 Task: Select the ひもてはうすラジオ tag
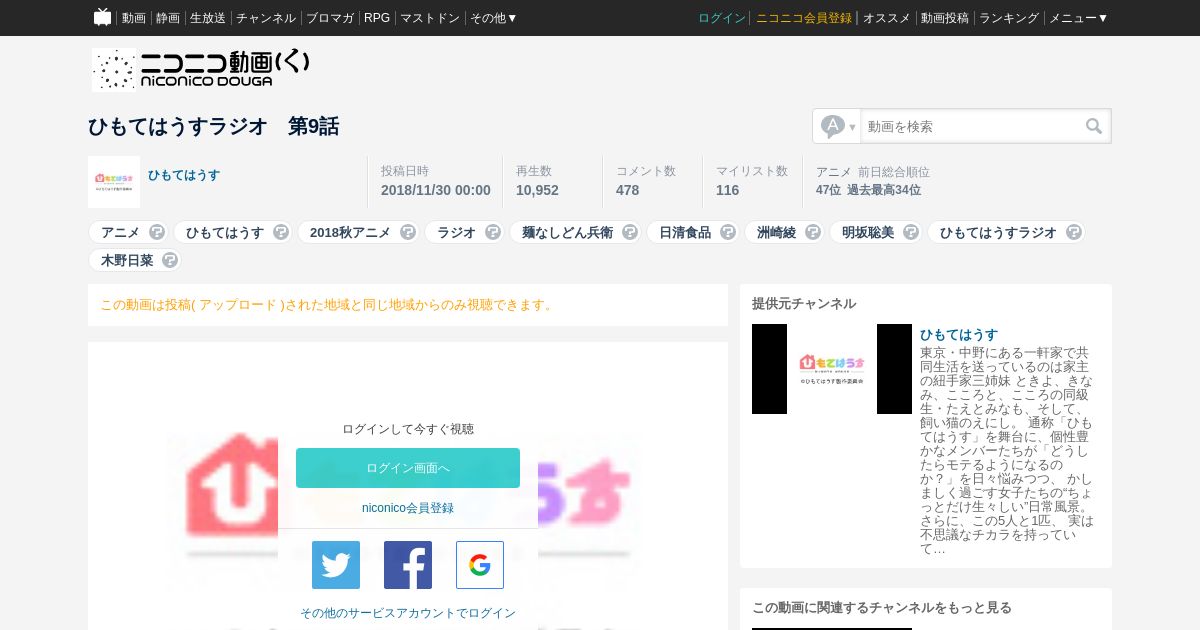tap(998, 232)
